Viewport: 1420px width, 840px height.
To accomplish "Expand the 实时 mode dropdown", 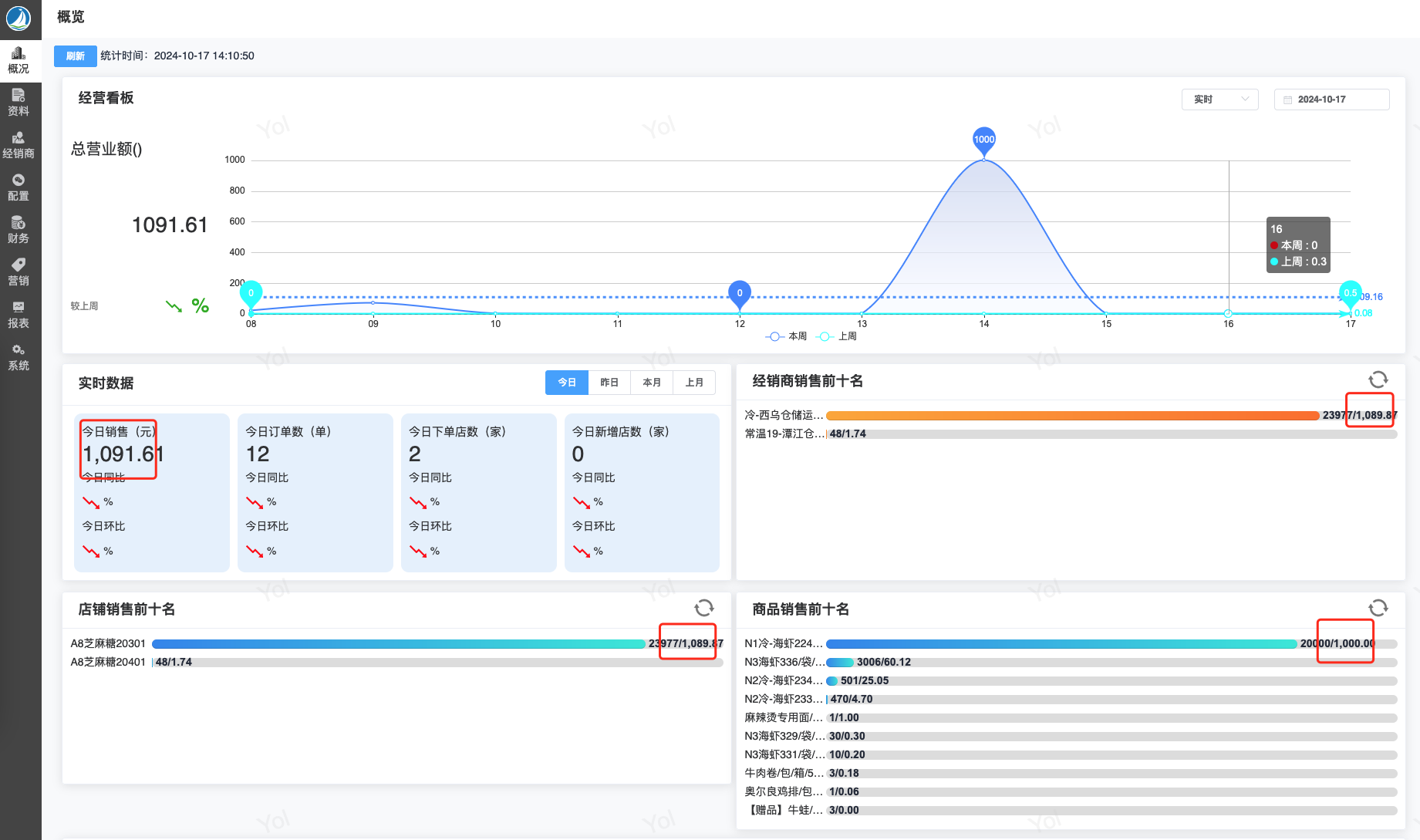I will (x=1219, y=100).
